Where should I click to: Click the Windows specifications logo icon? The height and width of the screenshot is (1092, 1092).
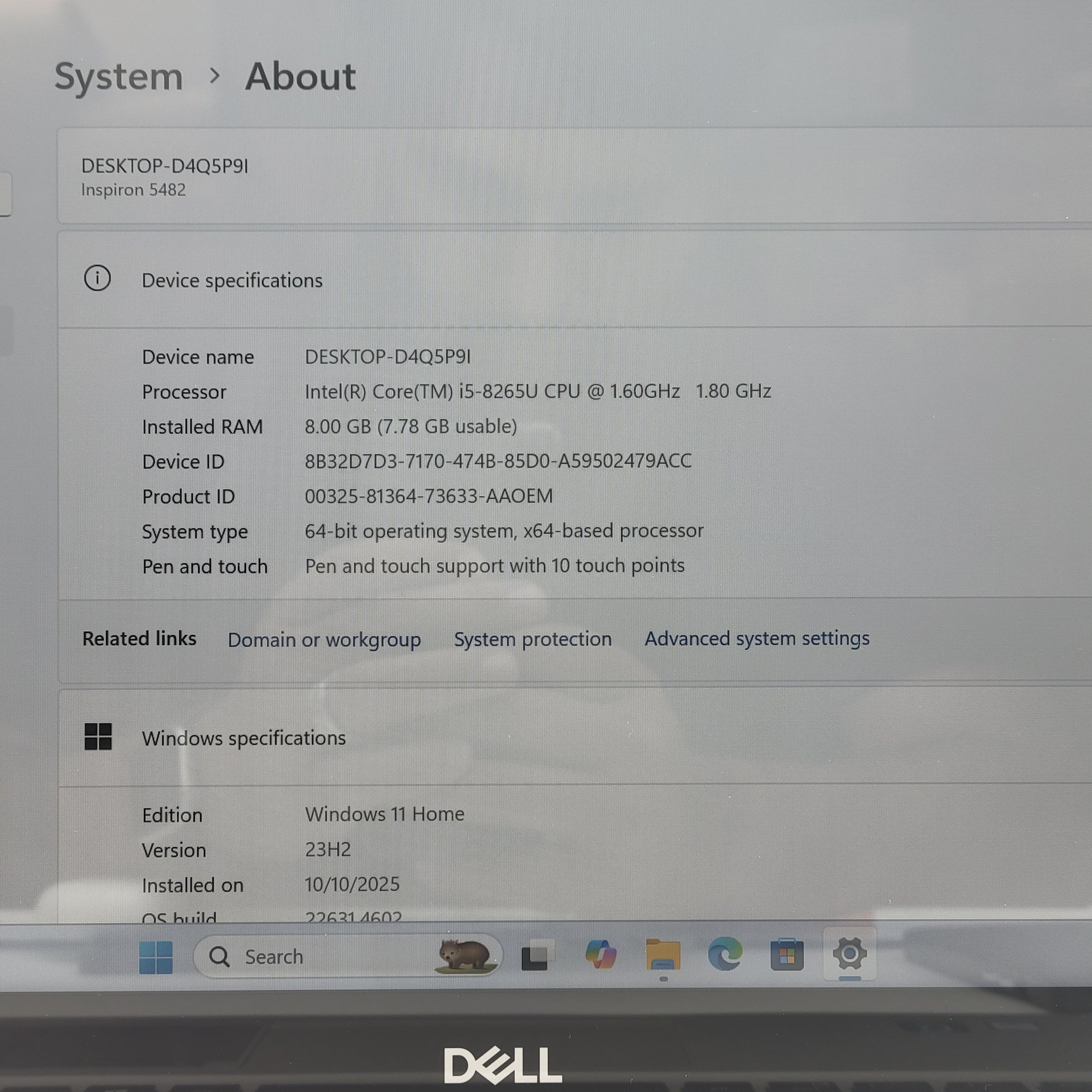(98, 736)
